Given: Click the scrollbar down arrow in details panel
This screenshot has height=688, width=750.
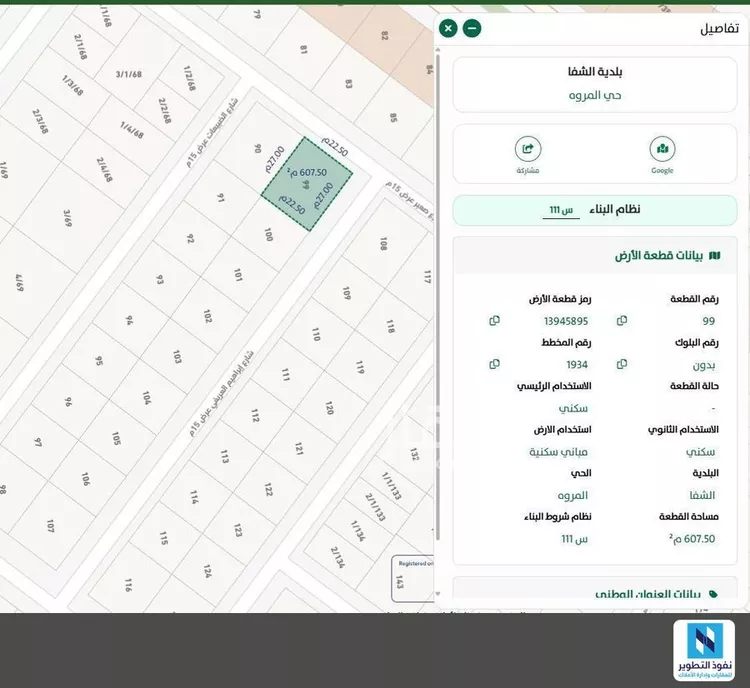Looking at the screenshot, I should [x=438, y=594].
